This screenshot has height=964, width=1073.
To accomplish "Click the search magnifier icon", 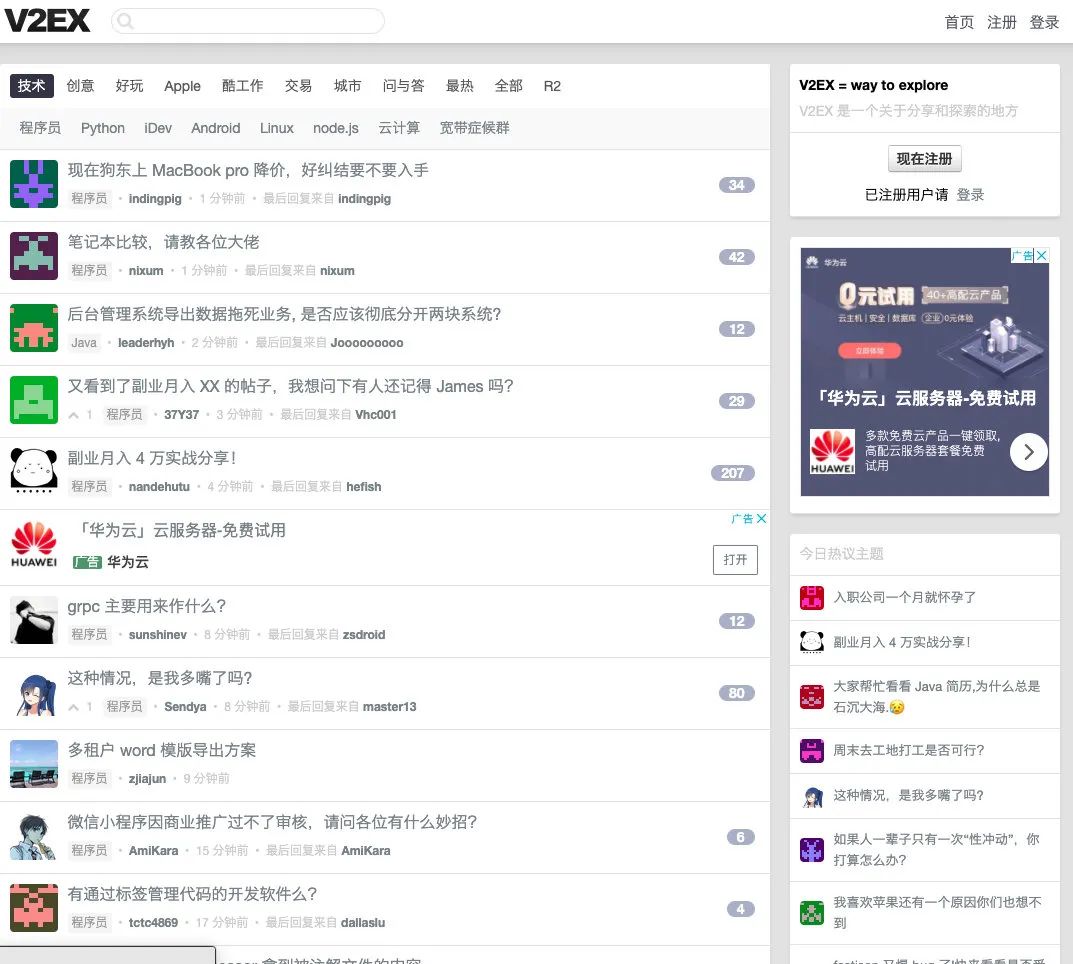I will click(125, 21).
